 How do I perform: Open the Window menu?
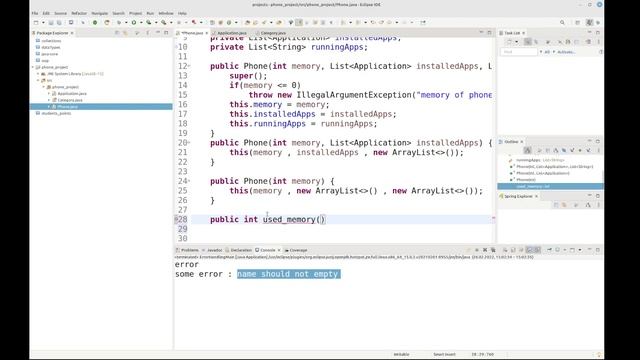(x=166, y=13)
